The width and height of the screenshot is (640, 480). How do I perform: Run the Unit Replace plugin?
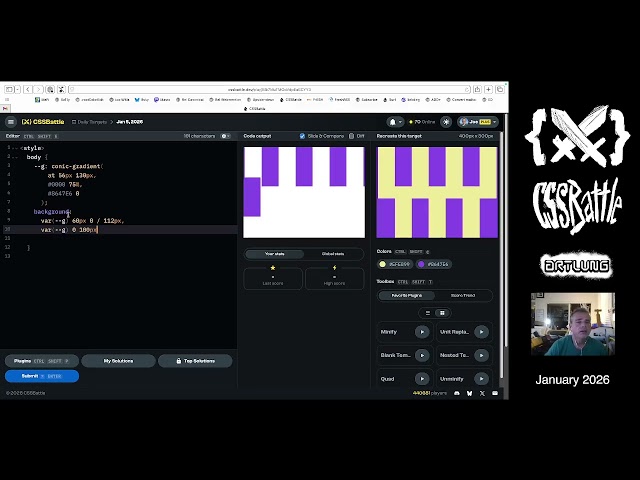481,331
